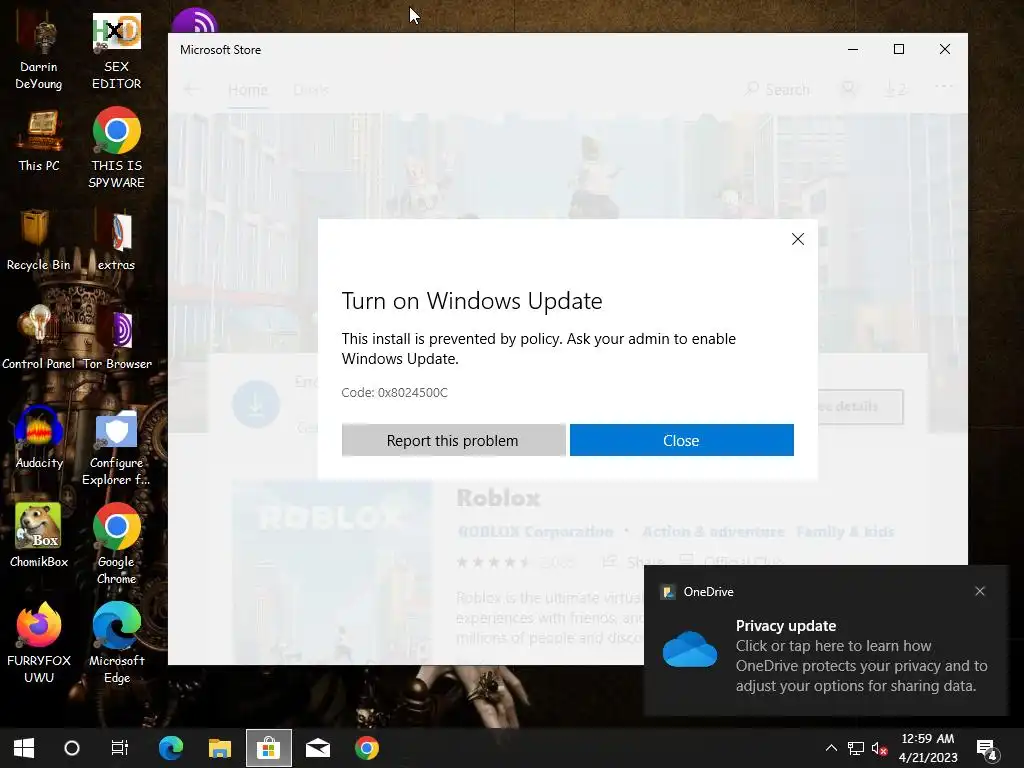Open the Store user account icon

(848, 88)
